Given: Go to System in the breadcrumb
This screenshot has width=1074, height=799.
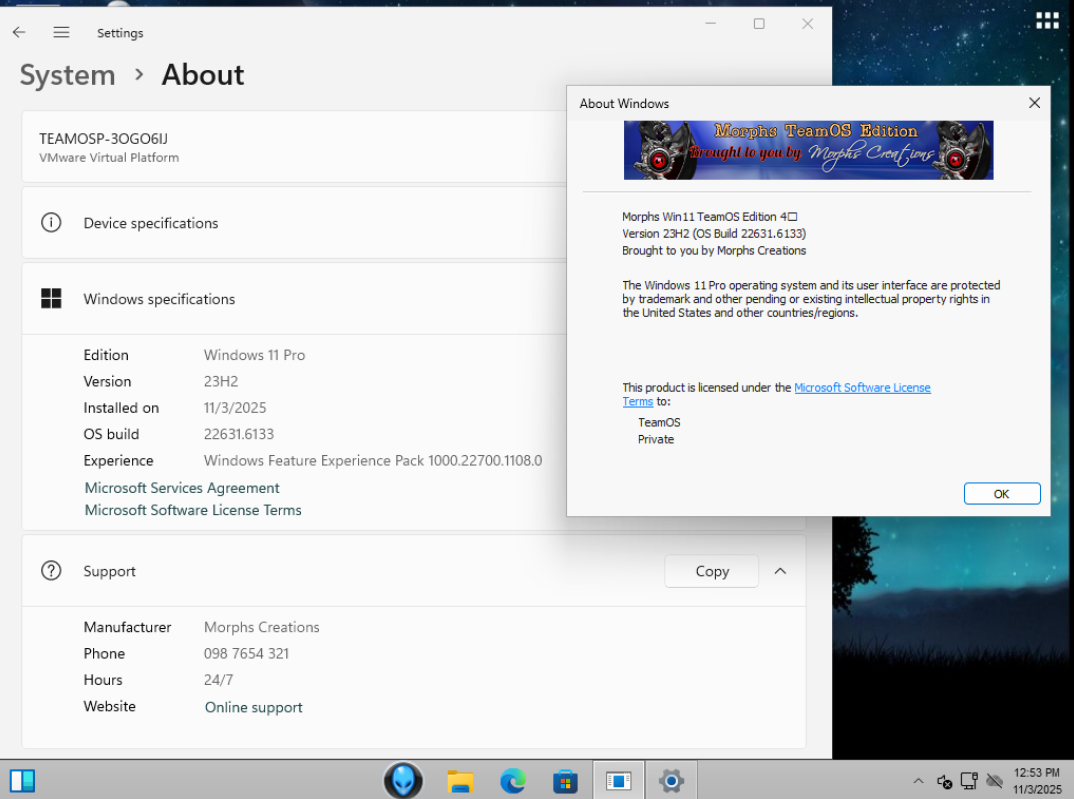Looking at the screenshot, I should pos(67,75).
